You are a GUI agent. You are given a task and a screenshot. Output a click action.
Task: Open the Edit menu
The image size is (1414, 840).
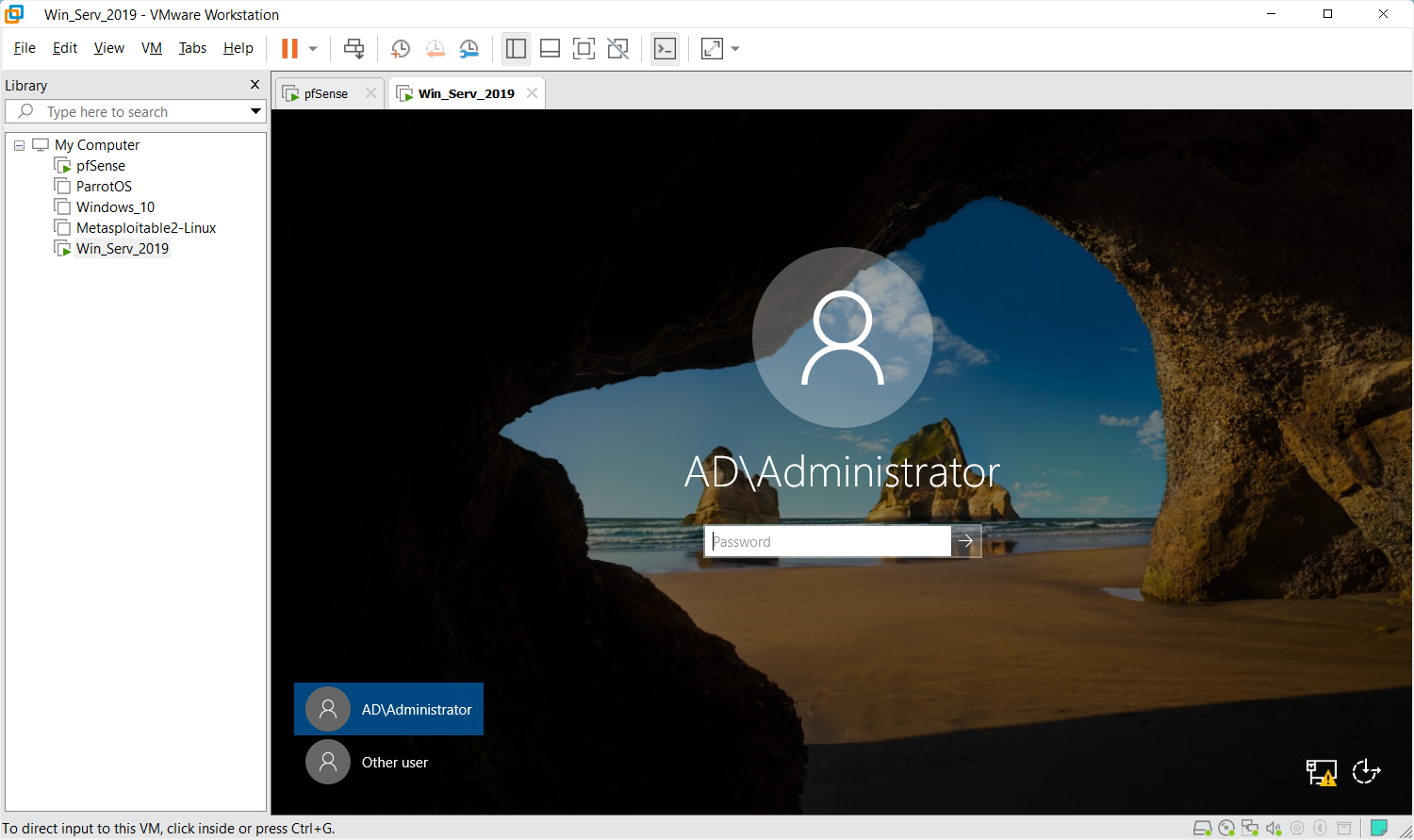(65, 48)
